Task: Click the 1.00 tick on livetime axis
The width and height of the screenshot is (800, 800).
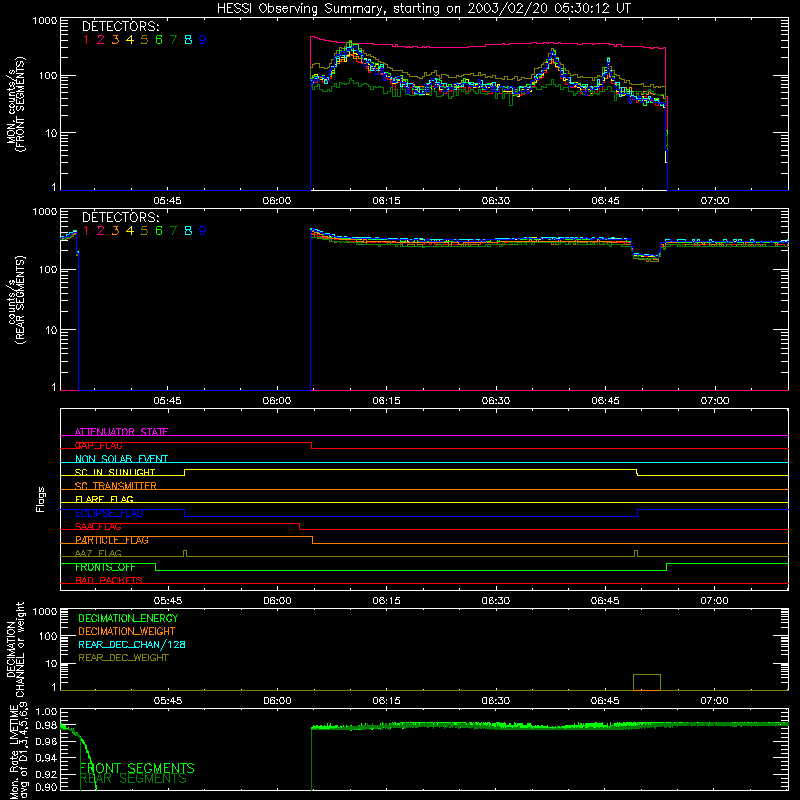Action: [47, 712]
